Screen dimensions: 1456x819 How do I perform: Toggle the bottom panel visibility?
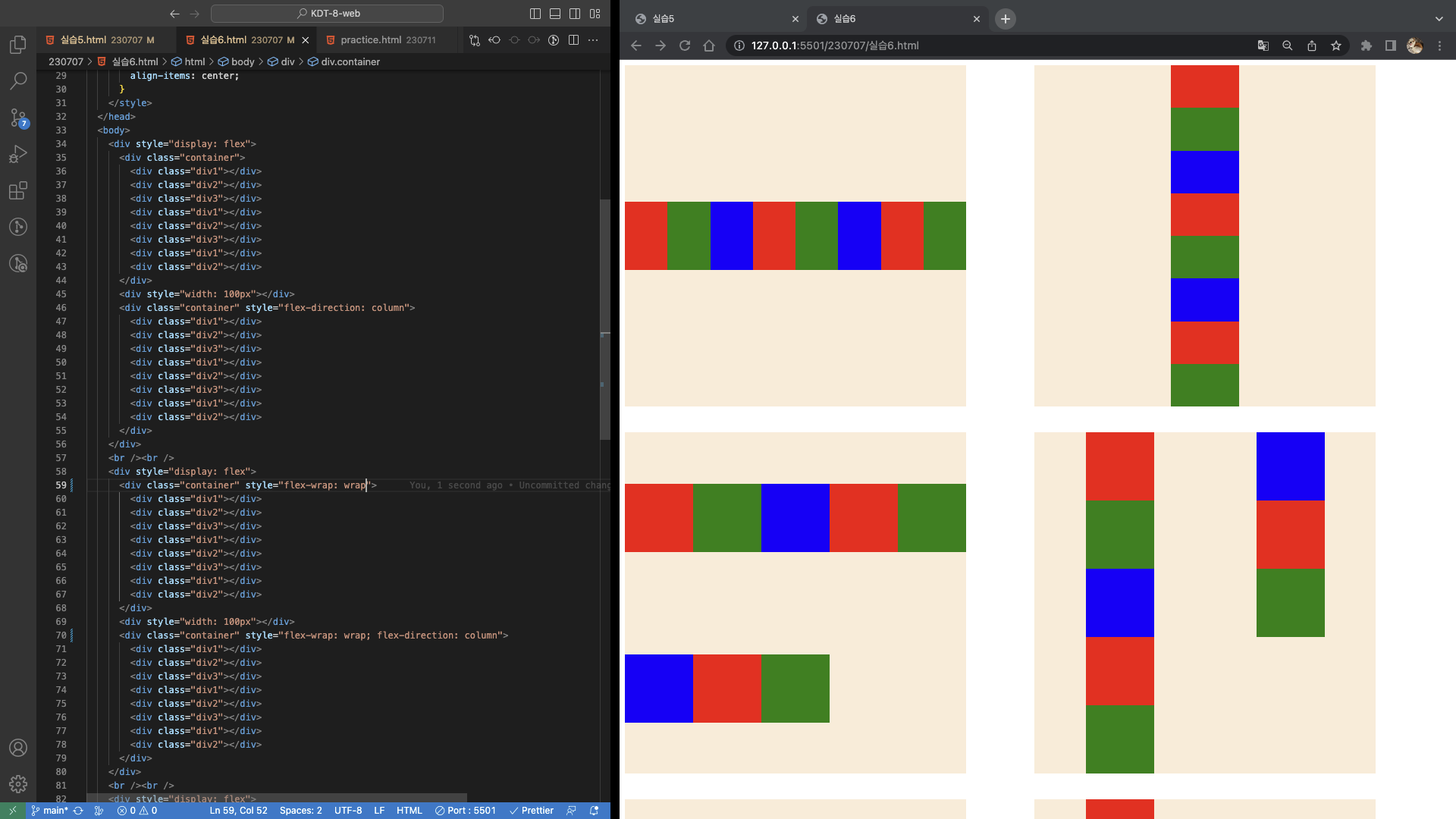coord(555,14)
